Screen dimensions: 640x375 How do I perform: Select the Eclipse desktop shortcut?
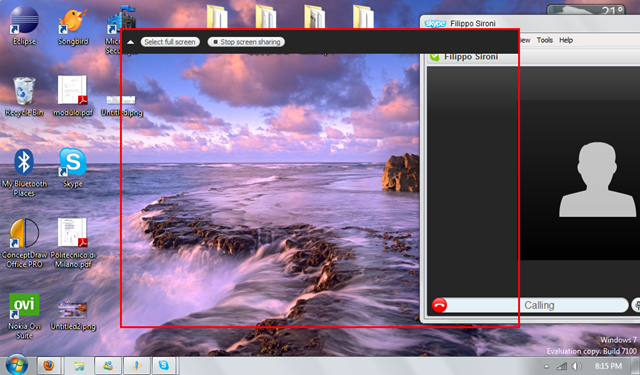24,25
